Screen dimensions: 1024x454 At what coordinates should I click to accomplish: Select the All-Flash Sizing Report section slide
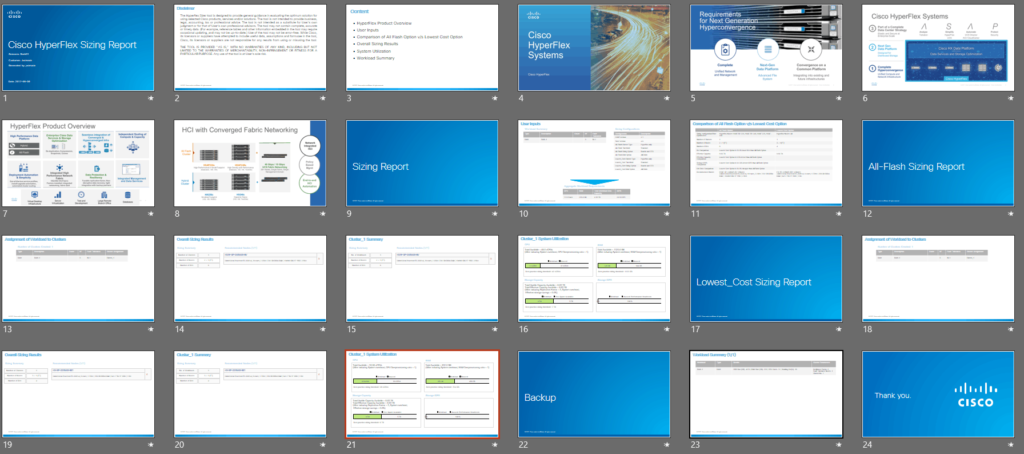click(938, 163)
